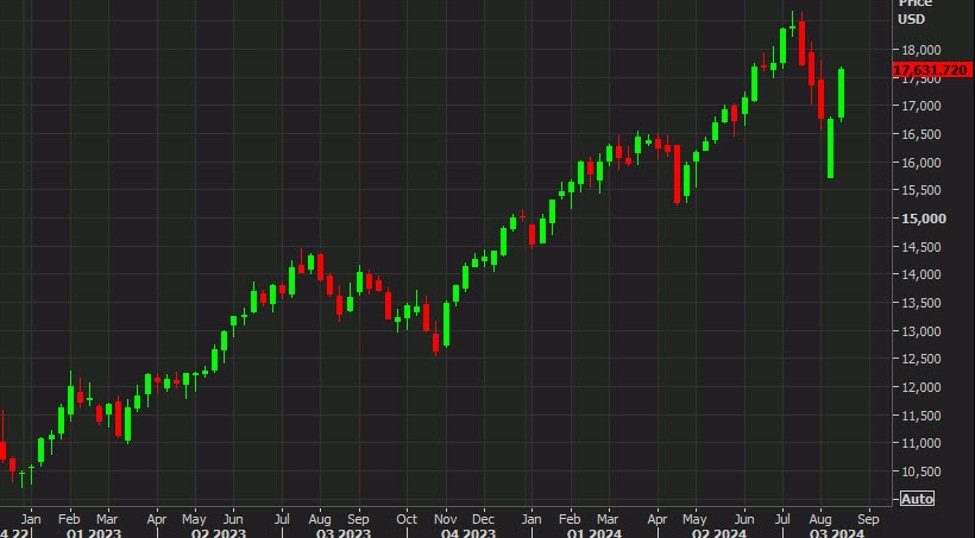Viewport: 975px width, 538px height.
Task: Pick the Q1 2024 quarter label
Action: pyautogui.click(x=593, y=533)
